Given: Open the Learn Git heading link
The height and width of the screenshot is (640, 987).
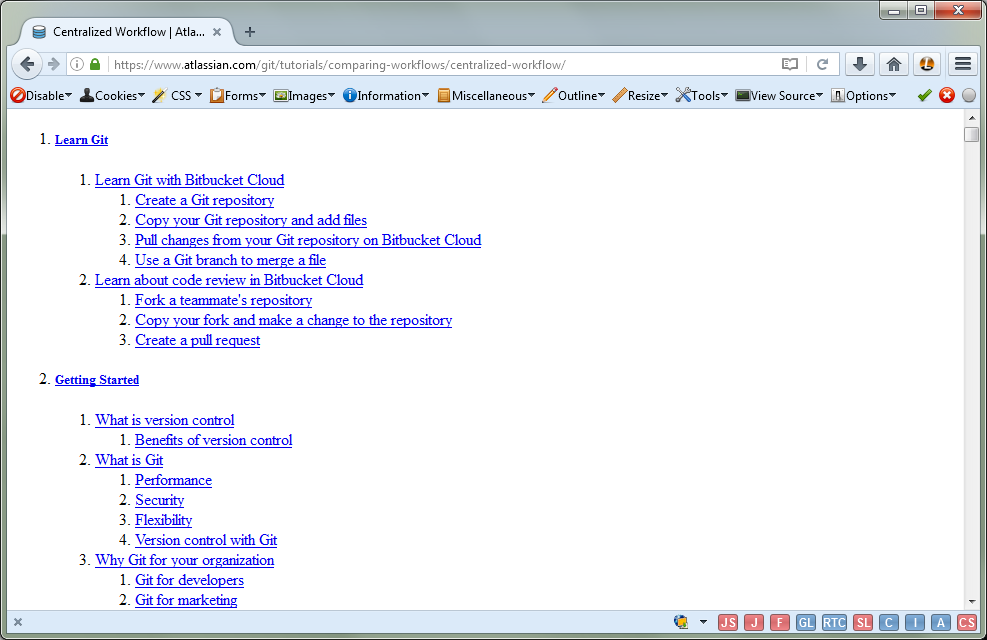Looking at the screenshot, I should tap(81, 140).
